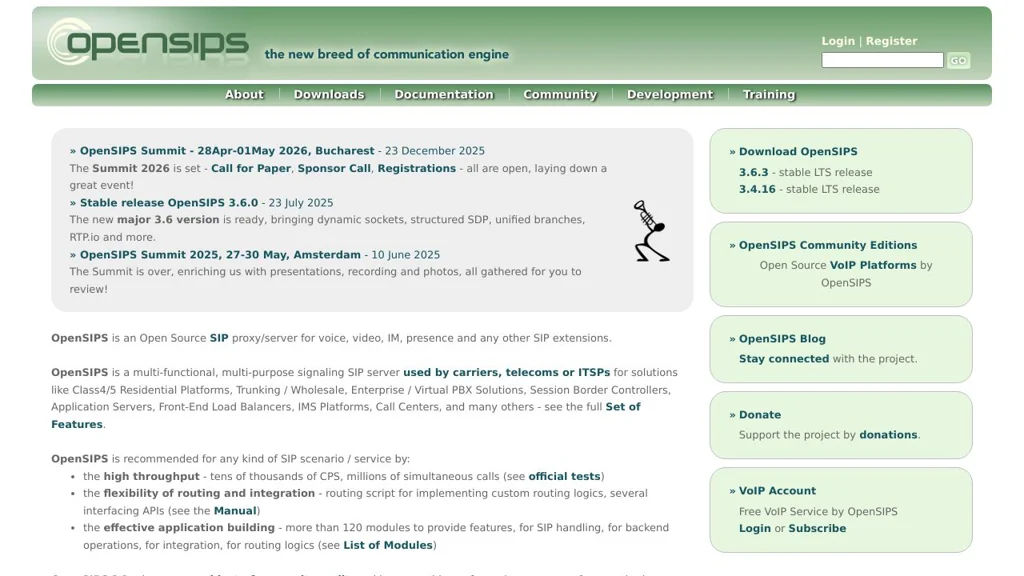Click the '10 June 2025' date text
The image size is (1024, 576).
pos(406,255)
